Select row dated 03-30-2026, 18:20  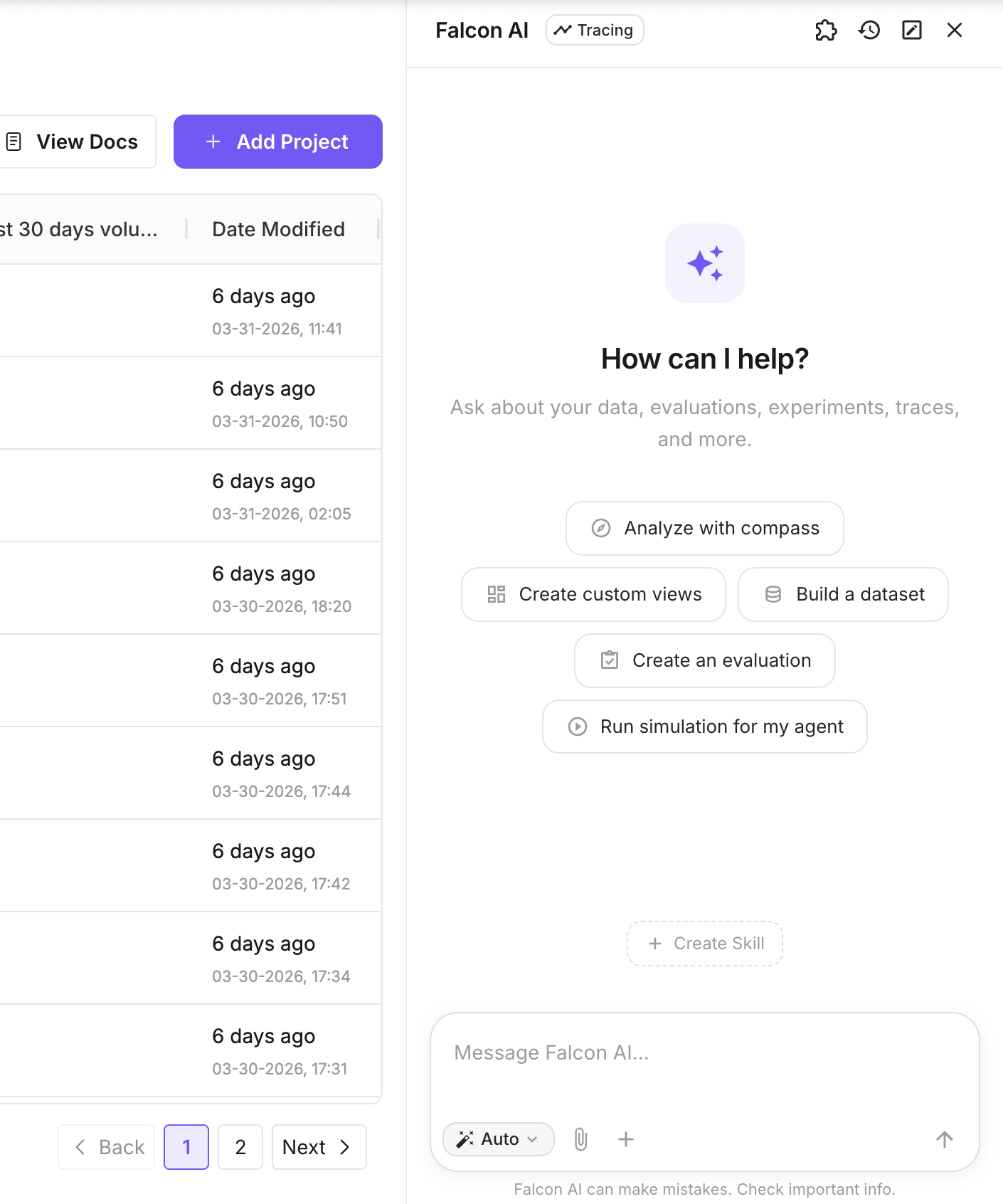click(x=191, y=588)
